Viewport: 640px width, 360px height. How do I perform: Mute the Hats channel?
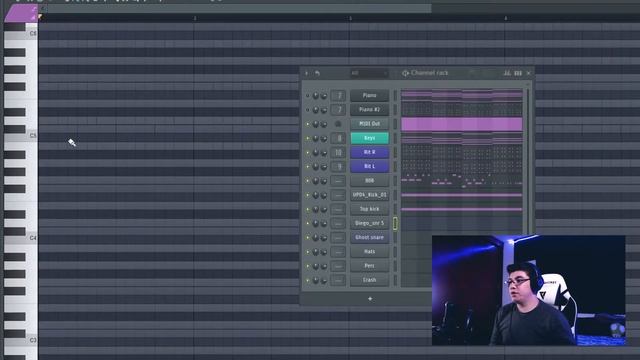308,252
